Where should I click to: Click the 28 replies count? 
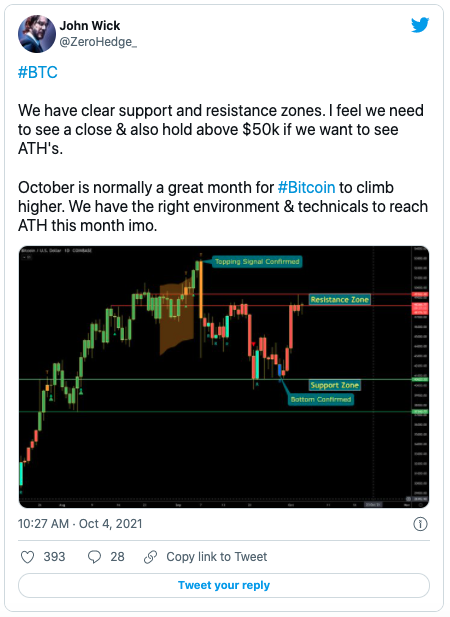[x=117, y=557]
